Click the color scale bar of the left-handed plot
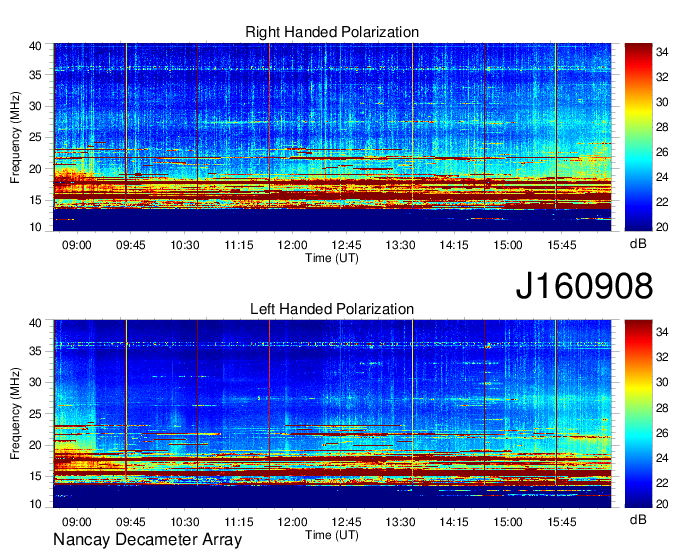 tap(638, 414)
